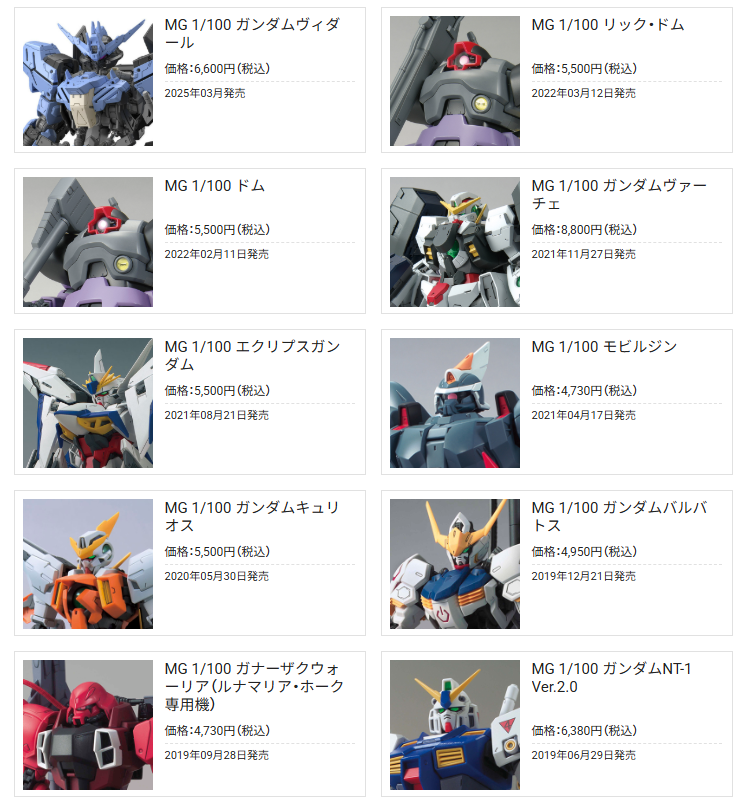Click the MG 1/100 リック・ドム title
The image size is (741, 806).
pyautogui.click(x=607, y=25)
